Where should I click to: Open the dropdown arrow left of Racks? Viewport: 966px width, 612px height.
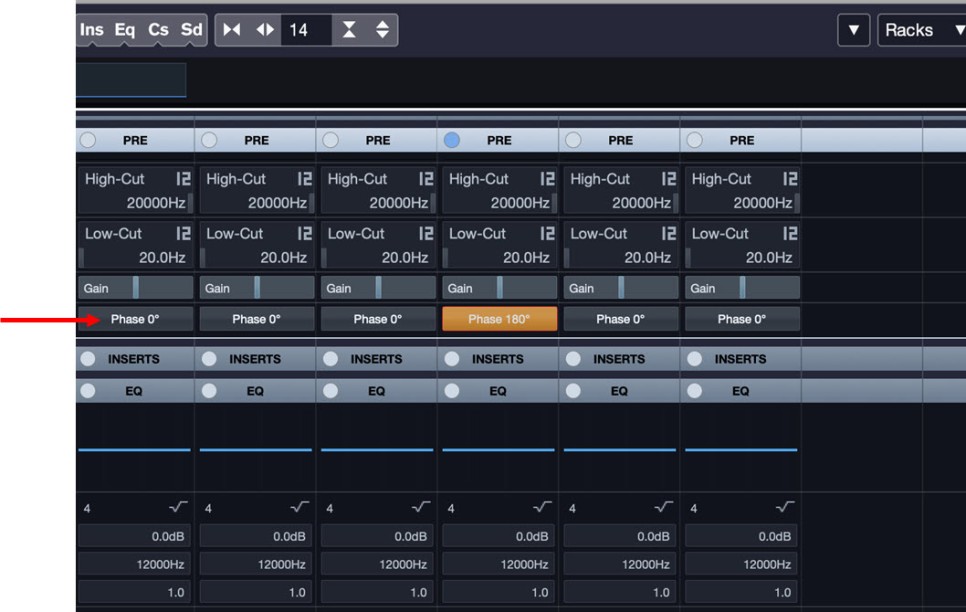tap(853, 30)
